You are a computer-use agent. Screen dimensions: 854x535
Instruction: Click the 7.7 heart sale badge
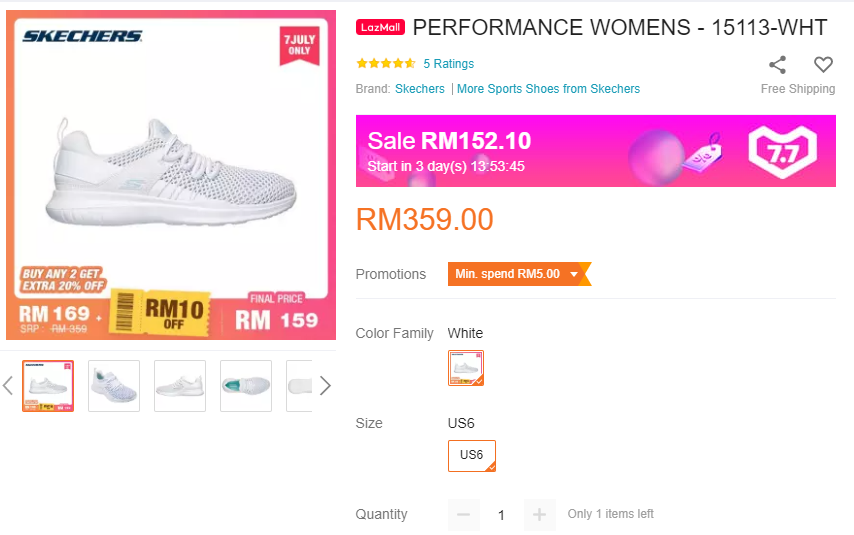782,152
